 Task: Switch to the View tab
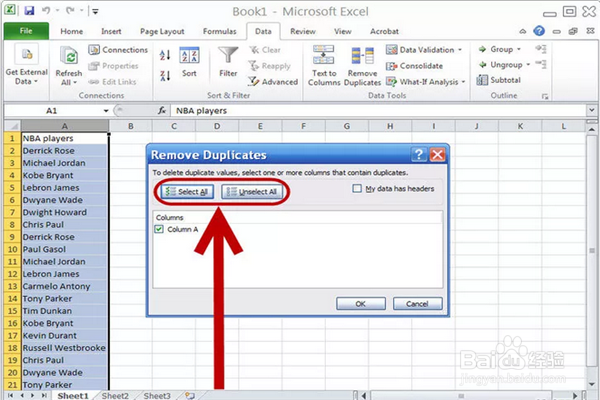[342, 31]
